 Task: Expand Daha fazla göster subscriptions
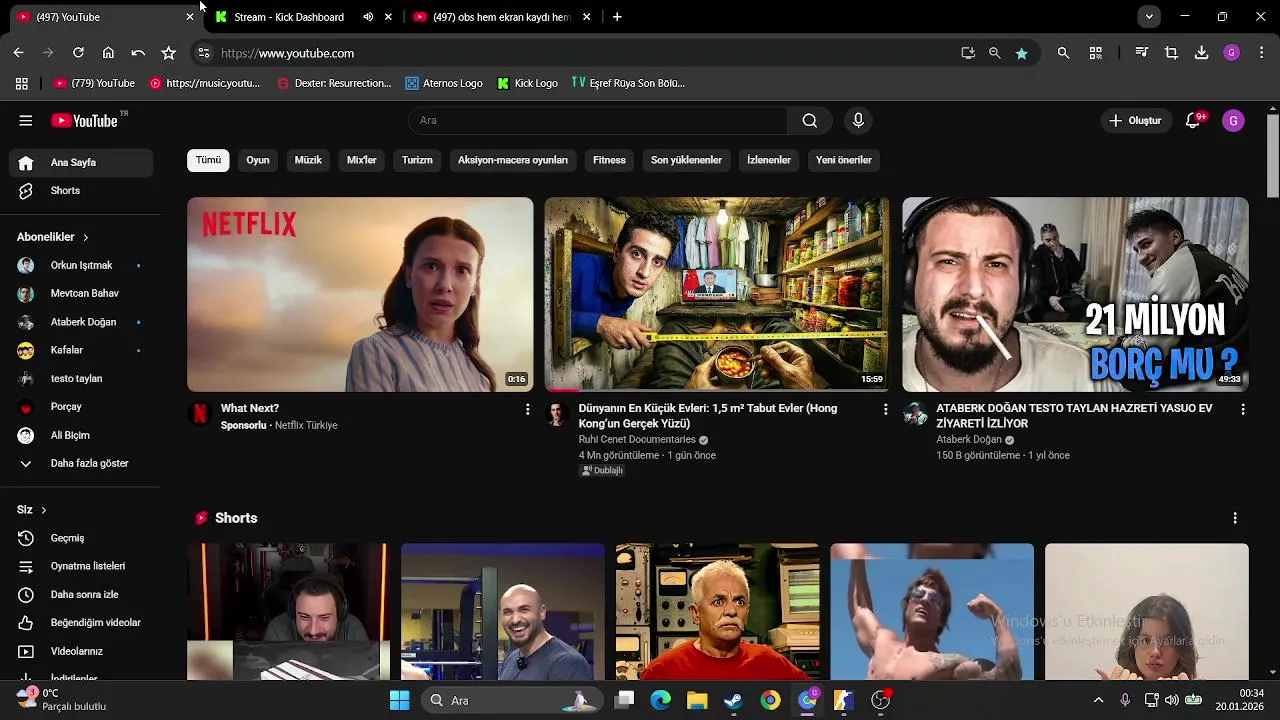[x=81, y=464]
